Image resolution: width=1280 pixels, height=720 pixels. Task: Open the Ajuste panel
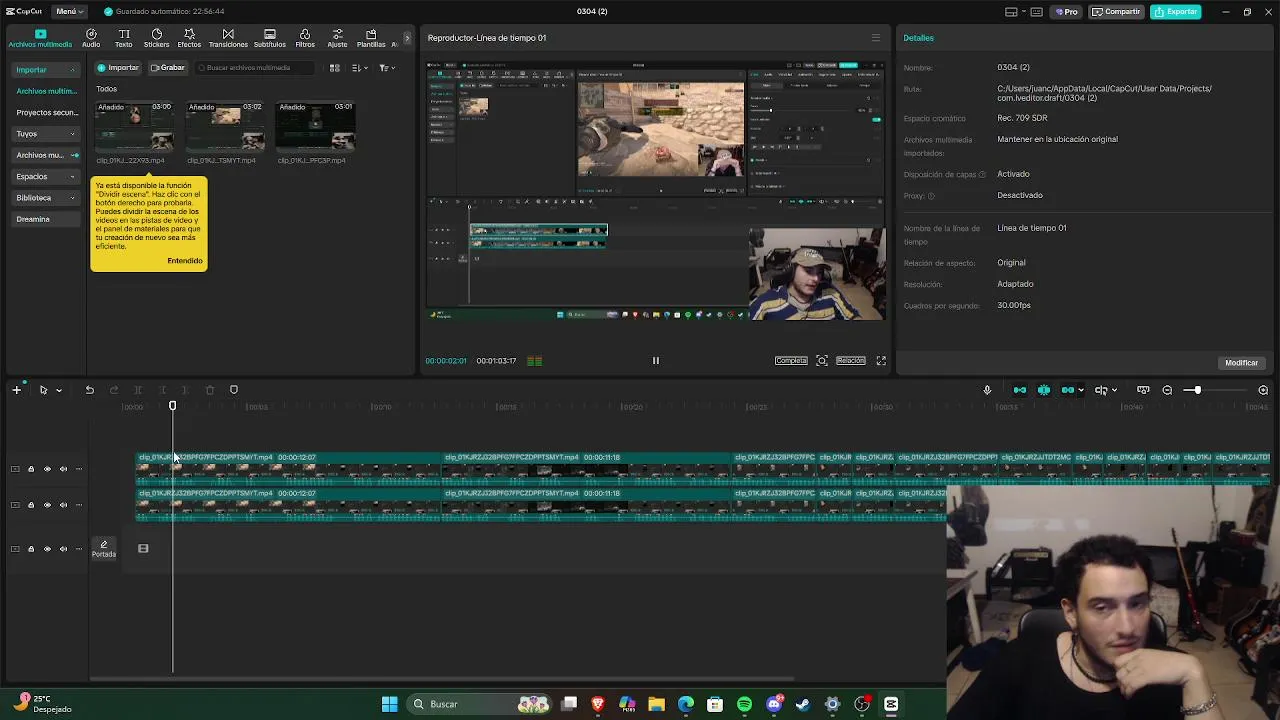tap(337, 38)
